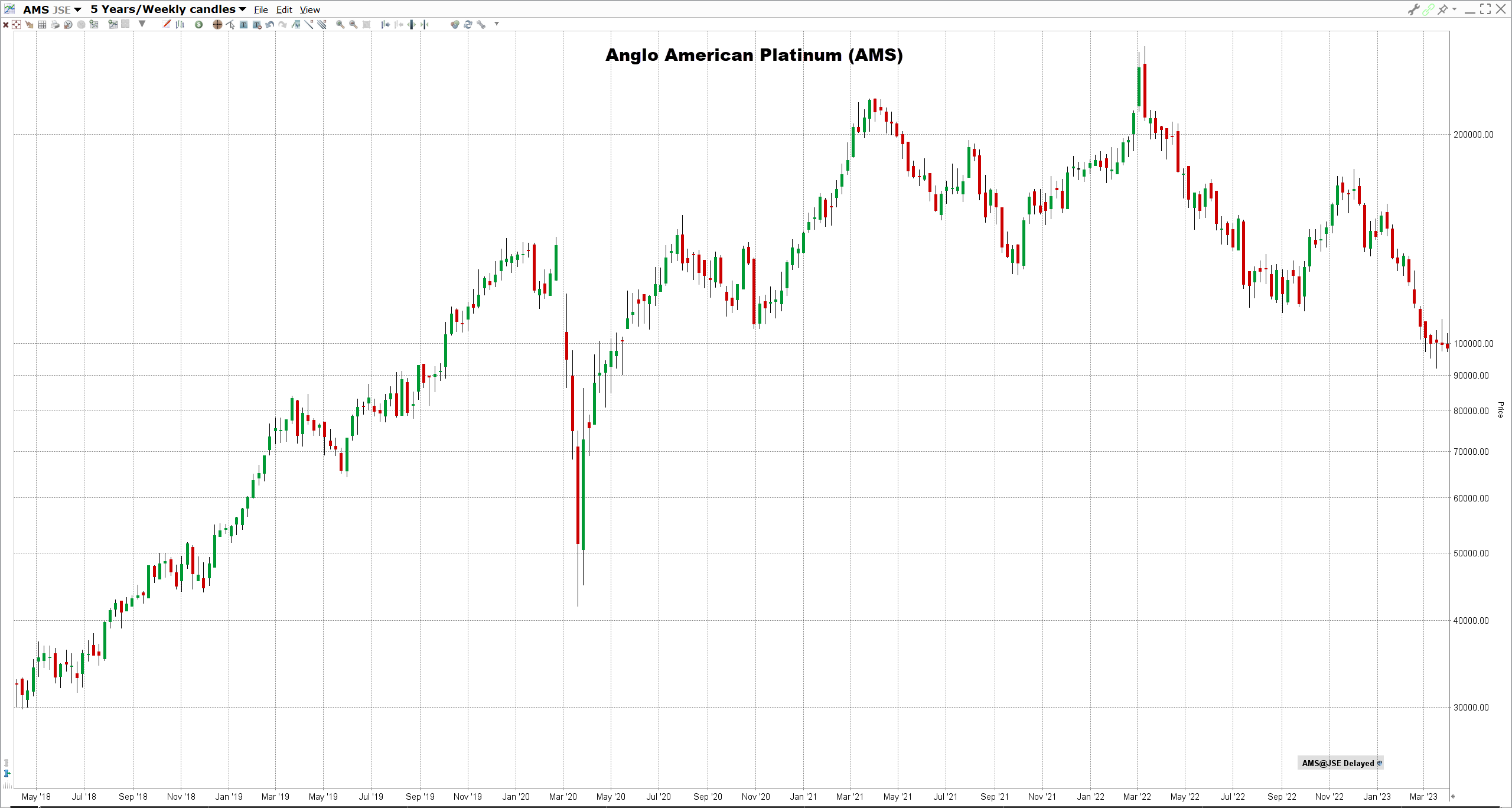Screen dimensions: 1512x808
Task: Click the green bars study icon
Action: [x=296, y=25]
